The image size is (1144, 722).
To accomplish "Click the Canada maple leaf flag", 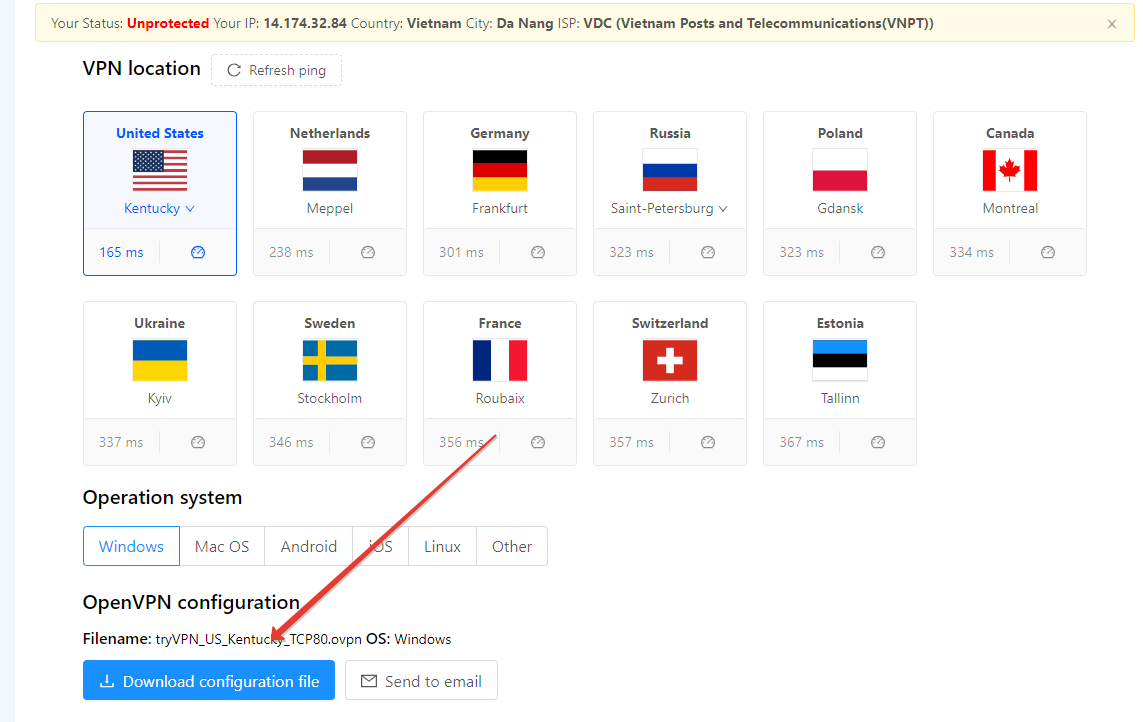I will click(x=1010, y=170).
